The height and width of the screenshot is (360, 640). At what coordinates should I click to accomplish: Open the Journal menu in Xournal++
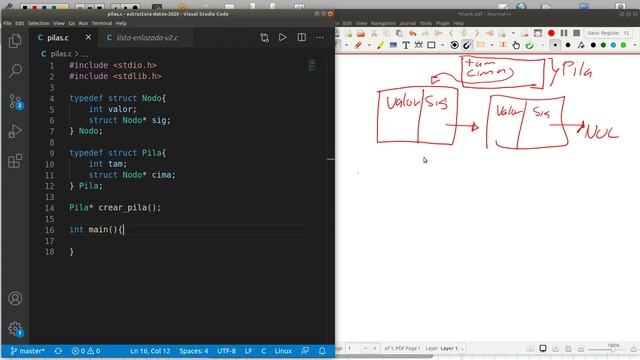click(x=407, y=23)
